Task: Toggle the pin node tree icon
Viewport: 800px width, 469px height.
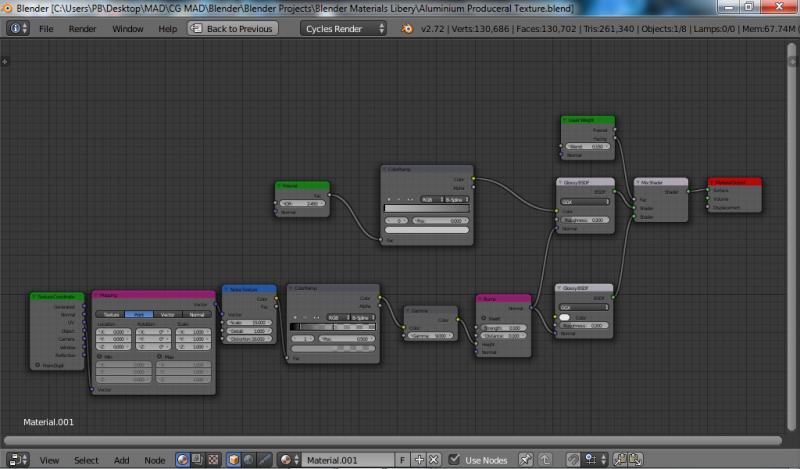Action: pos(525,460)
